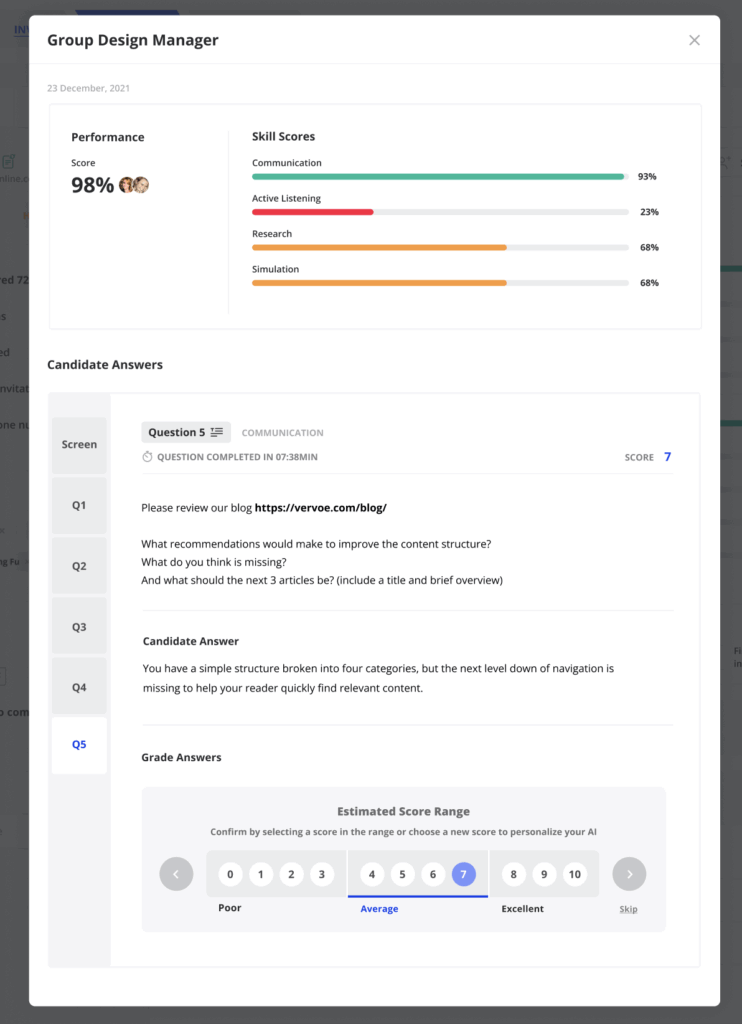This screenshot has height=1024, width=742.
Task: Choose score 10 in the Excellent range
Action: (x=574, y=874)
